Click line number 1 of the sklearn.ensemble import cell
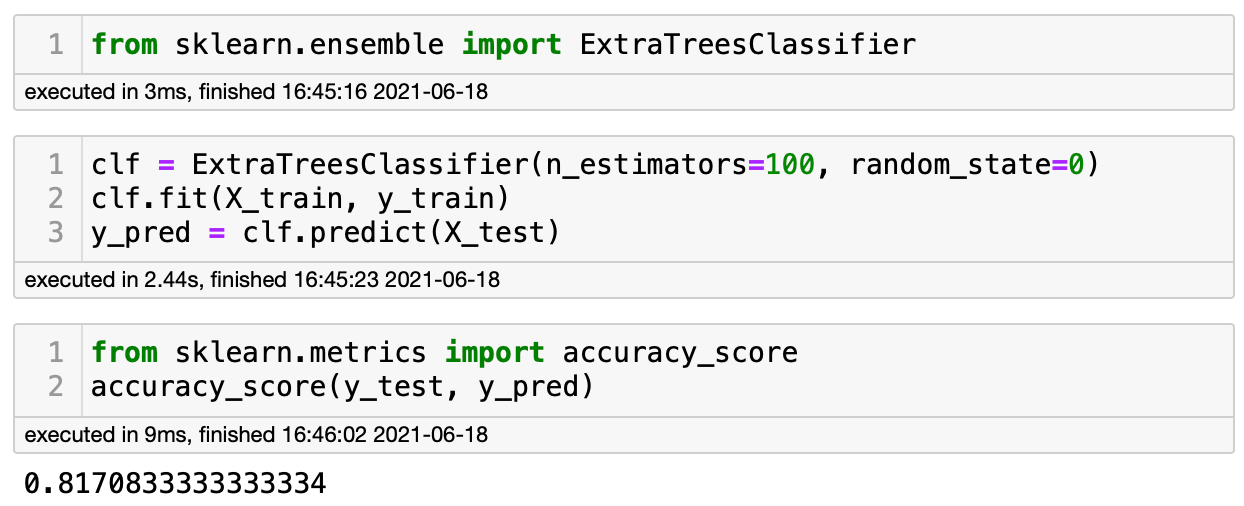This screenshot has height=506, width=1244. point(55,44)
